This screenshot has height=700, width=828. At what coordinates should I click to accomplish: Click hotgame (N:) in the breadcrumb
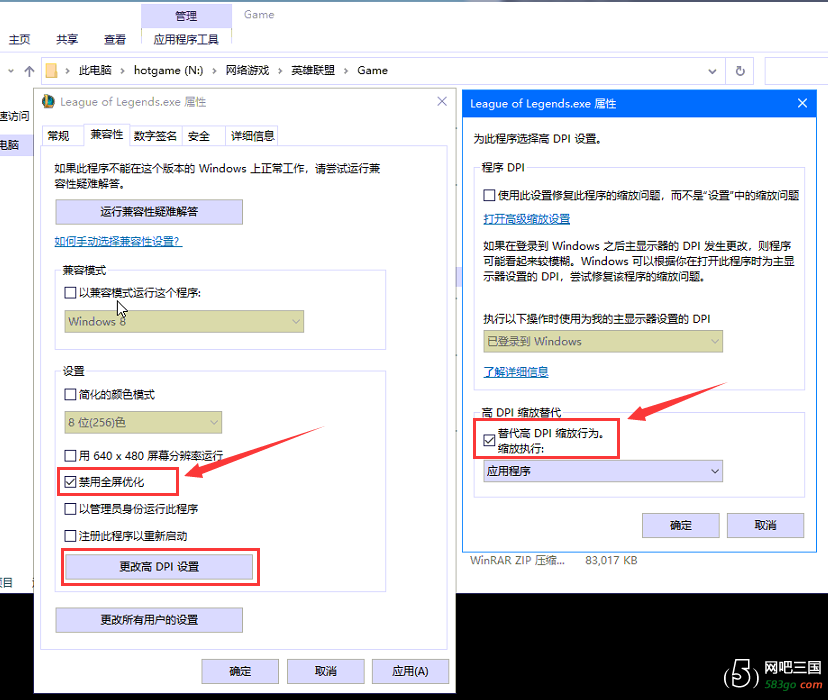tap(168, 70)
